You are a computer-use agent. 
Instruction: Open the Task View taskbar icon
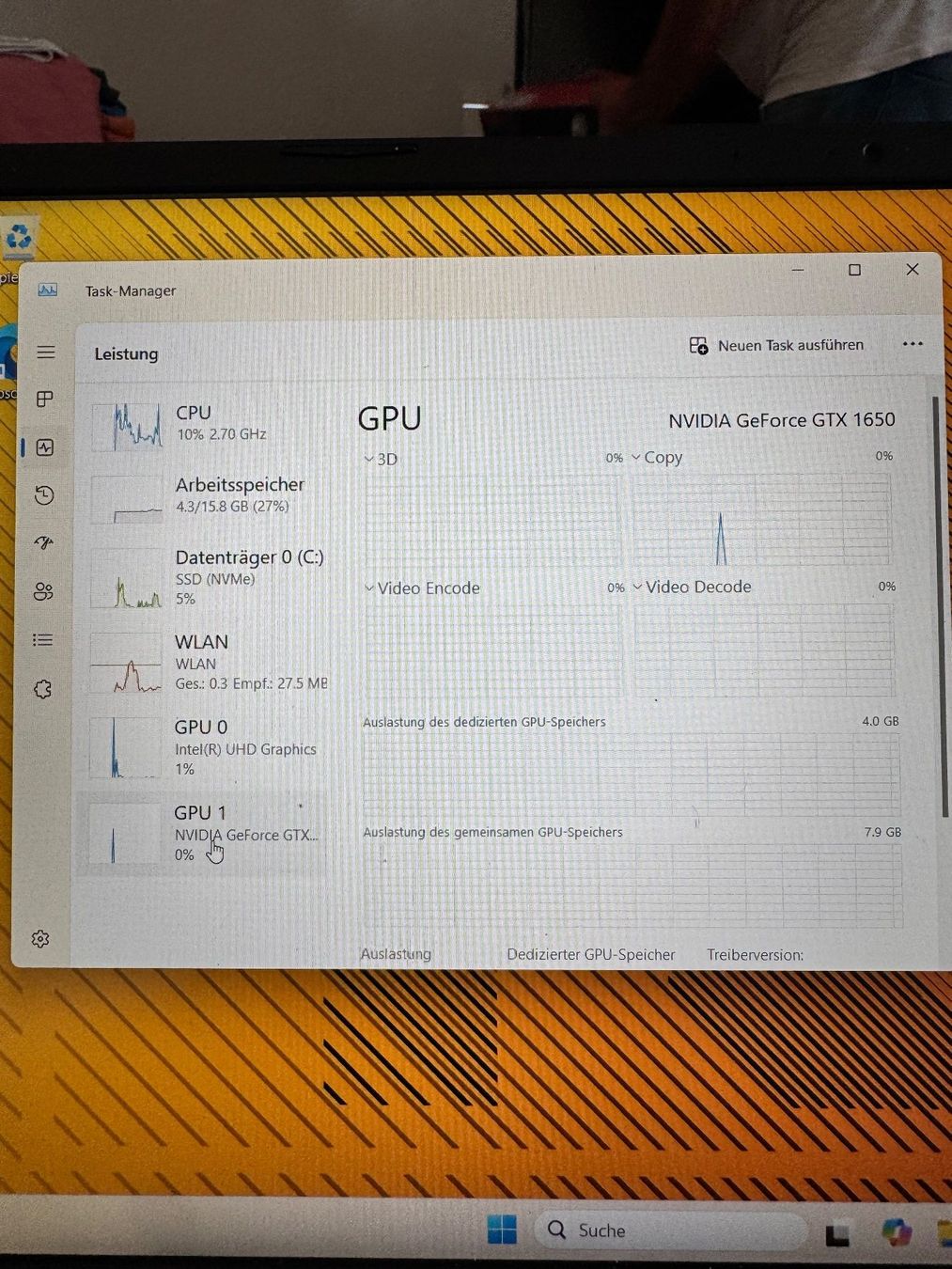(x=836, y=1234)
